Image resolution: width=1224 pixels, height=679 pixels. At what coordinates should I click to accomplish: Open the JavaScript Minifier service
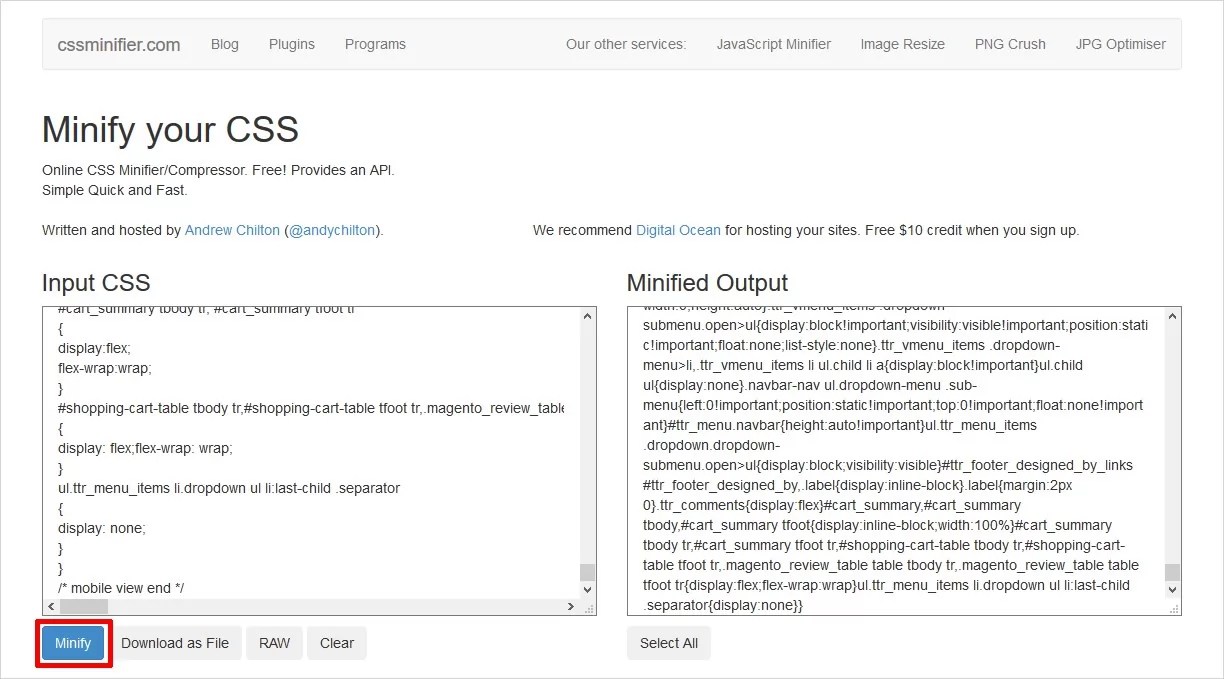(x=773, y=44)
